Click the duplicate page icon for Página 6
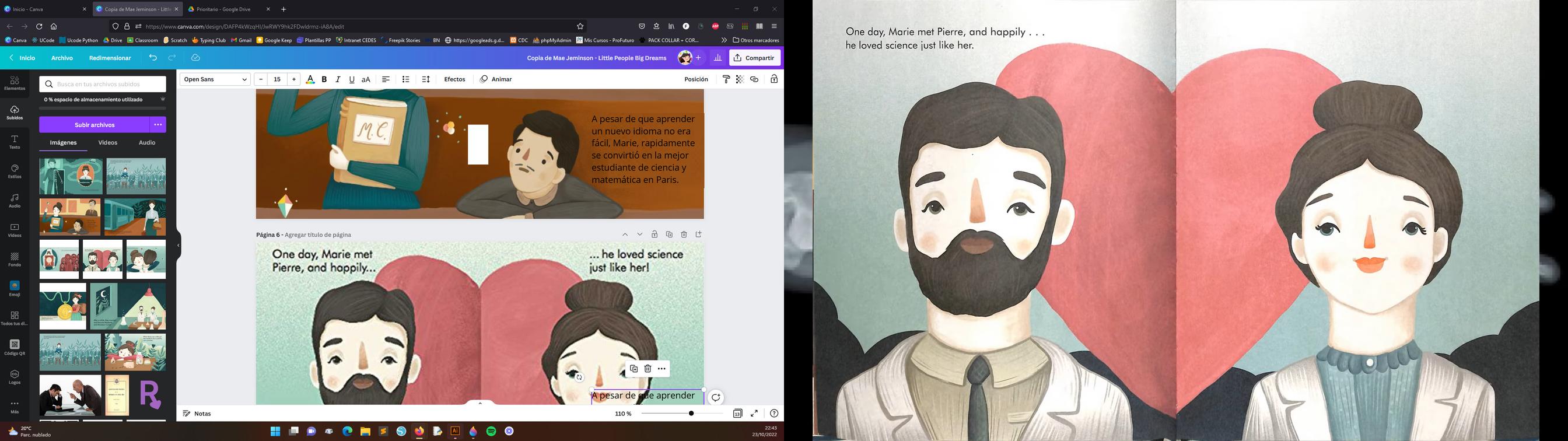 click(669, 235)
